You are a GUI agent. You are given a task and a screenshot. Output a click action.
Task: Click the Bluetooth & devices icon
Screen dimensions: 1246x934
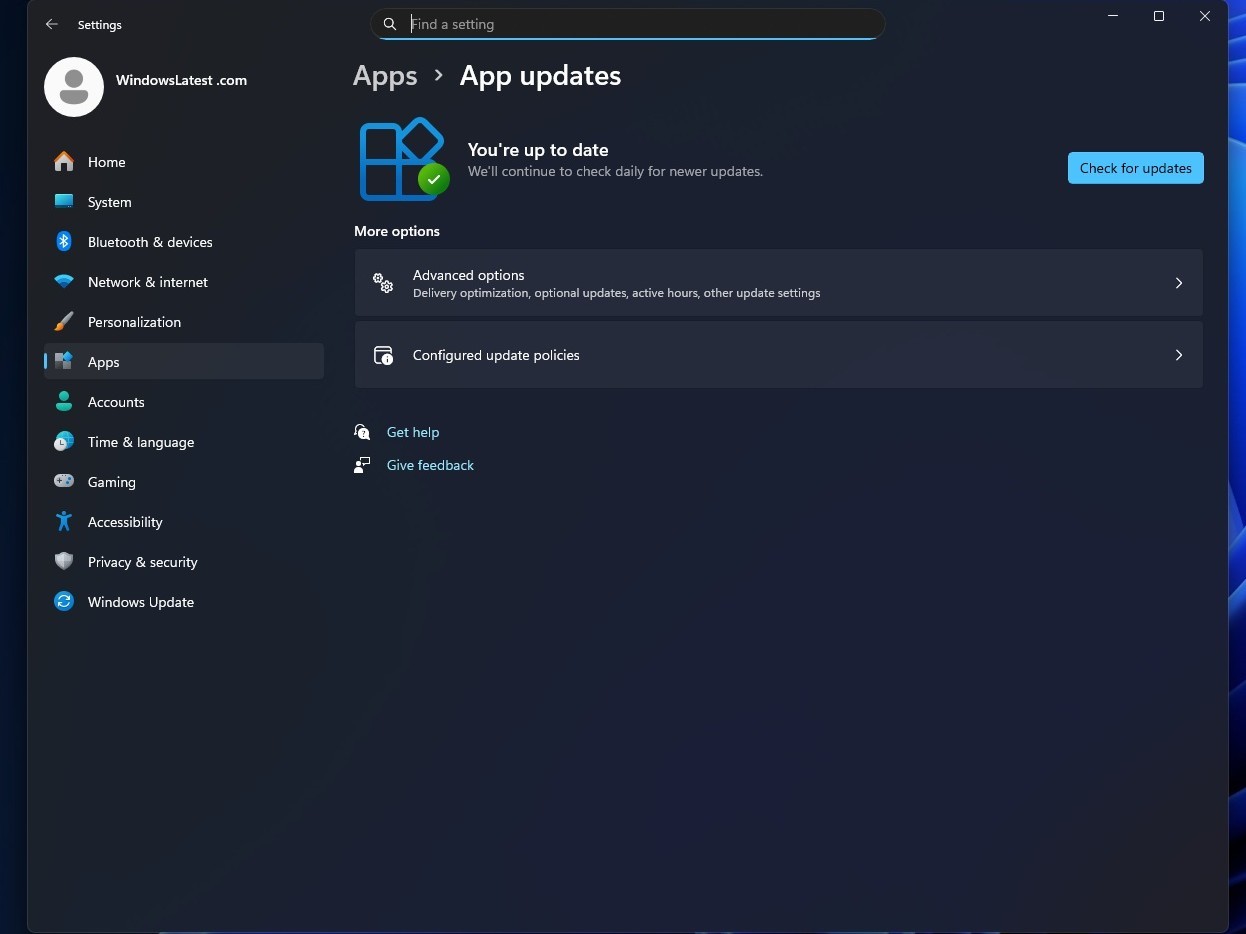[64, 242]
